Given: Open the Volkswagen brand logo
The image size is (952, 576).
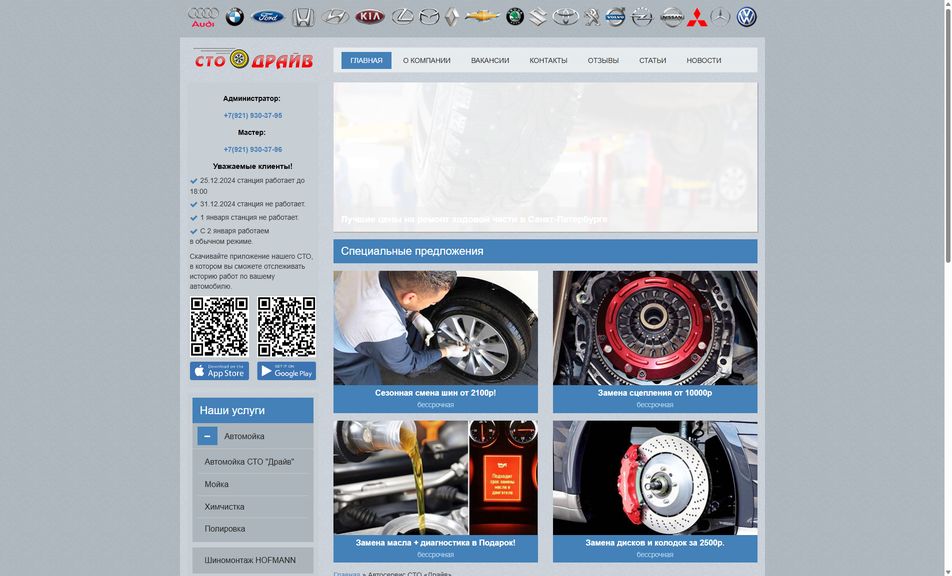Looking at the screenshot, I should coord(746,17).
